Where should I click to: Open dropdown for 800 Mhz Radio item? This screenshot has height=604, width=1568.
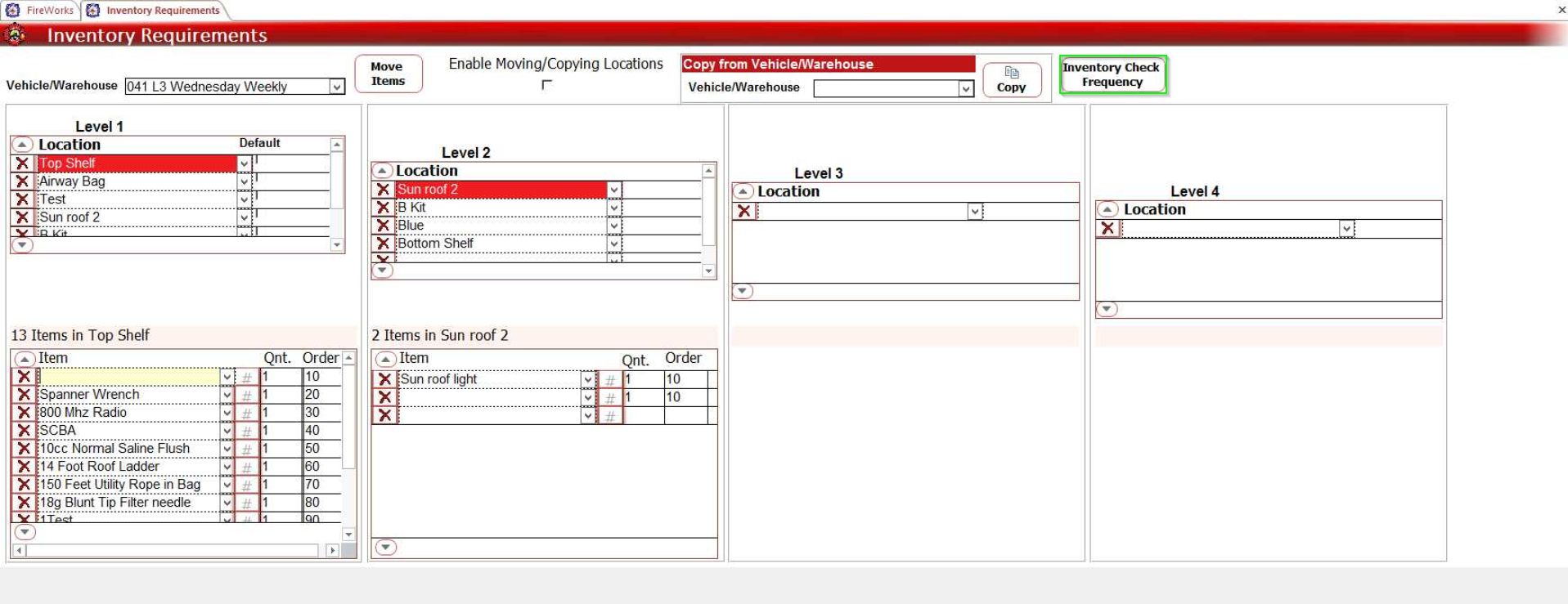pos(227,413)
